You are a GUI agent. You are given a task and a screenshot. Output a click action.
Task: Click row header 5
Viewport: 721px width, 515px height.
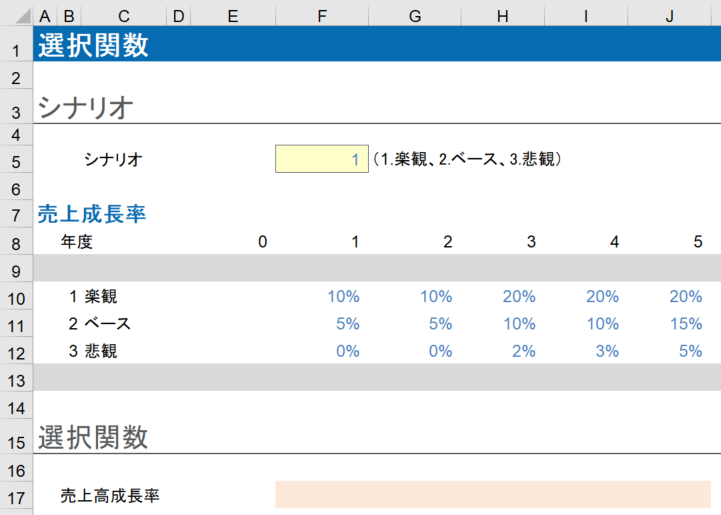coord(16,159)
